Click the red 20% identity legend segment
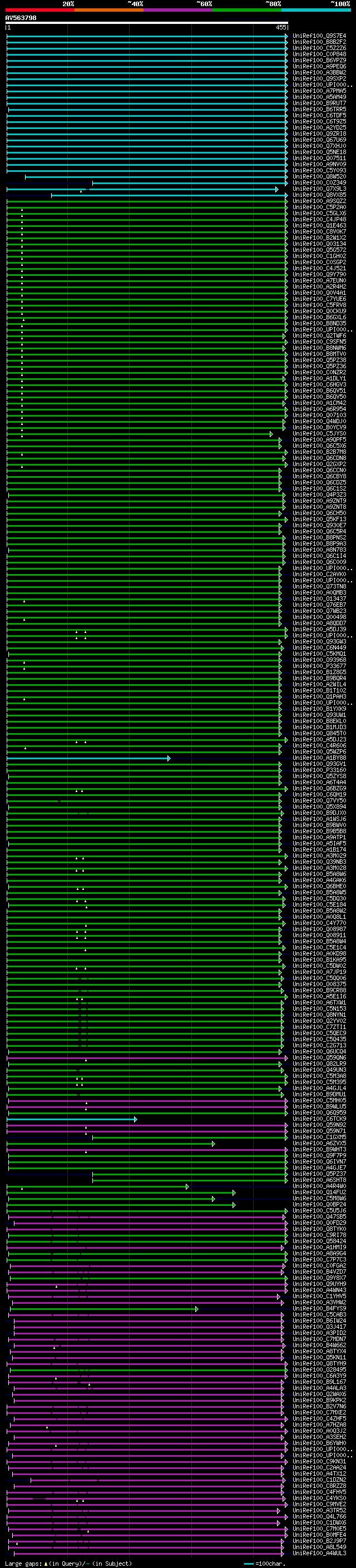The height and width of the screenshot is (1568, 356). coord(39,10)
